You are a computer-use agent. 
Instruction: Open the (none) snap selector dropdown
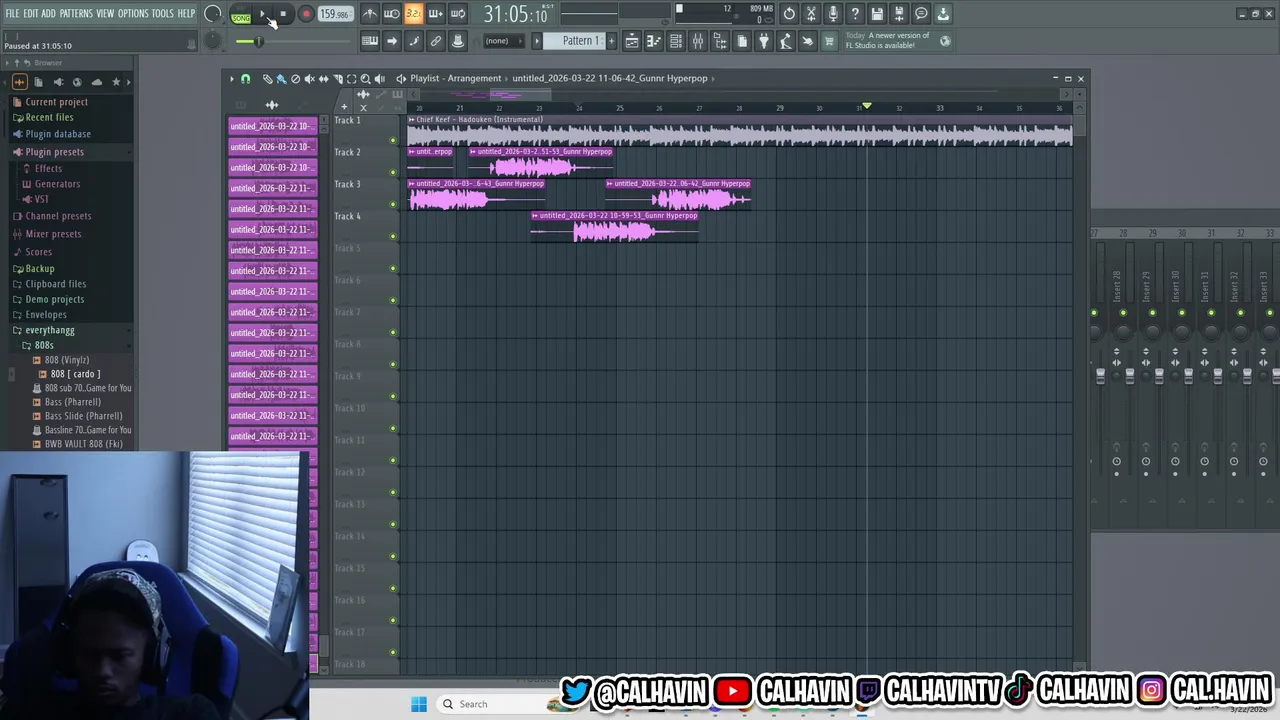[x=503, y=41]
